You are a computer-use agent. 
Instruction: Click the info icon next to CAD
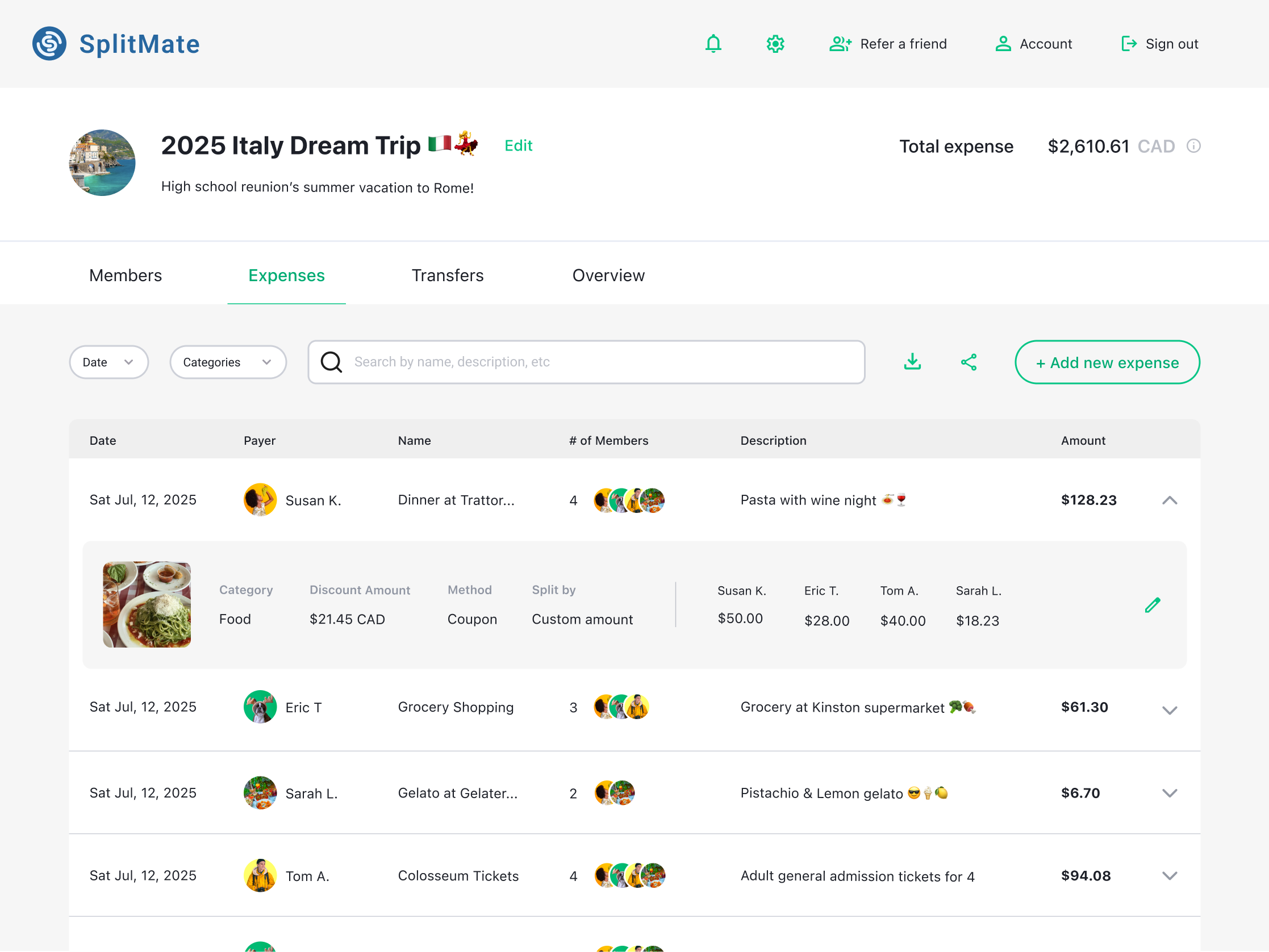pyautogui.click(x=1193, y=146)
